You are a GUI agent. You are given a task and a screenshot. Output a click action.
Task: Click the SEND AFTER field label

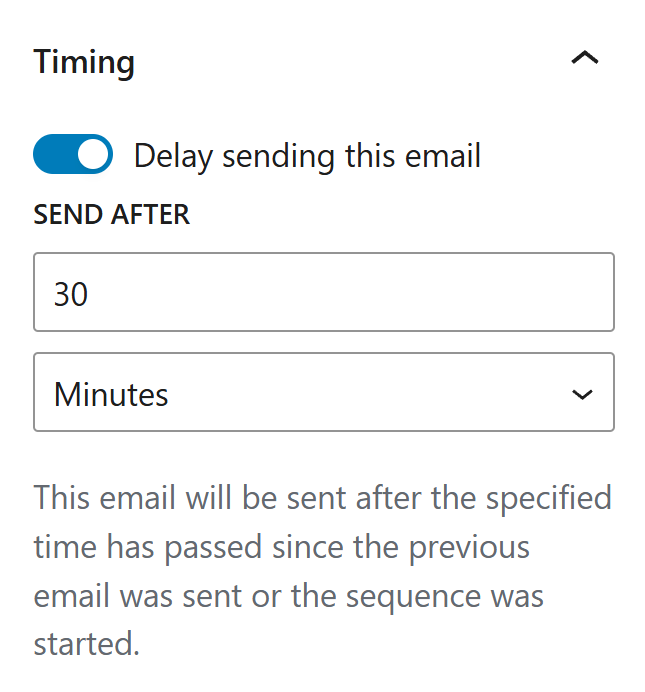point(111,214)
